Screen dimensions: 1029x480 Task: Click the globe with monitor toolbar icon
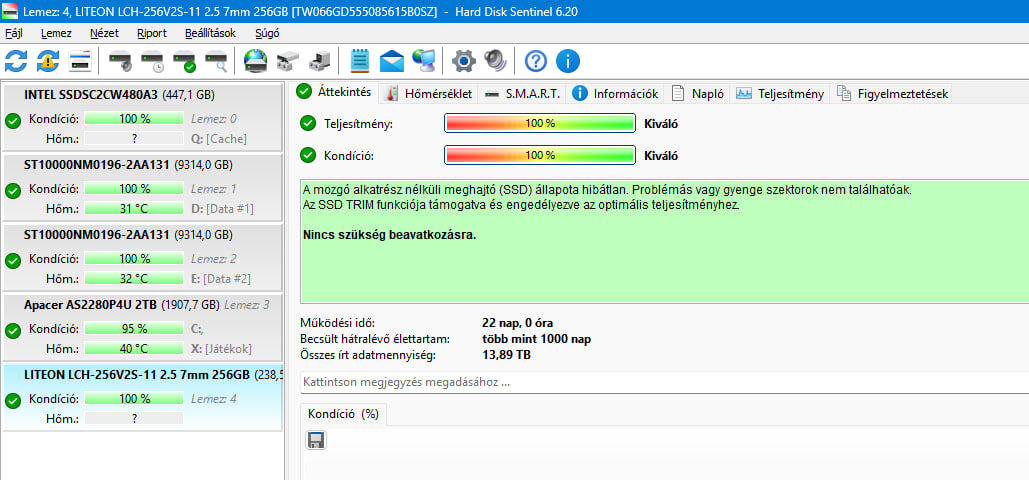pyautogui.click(x=424, y=61)
